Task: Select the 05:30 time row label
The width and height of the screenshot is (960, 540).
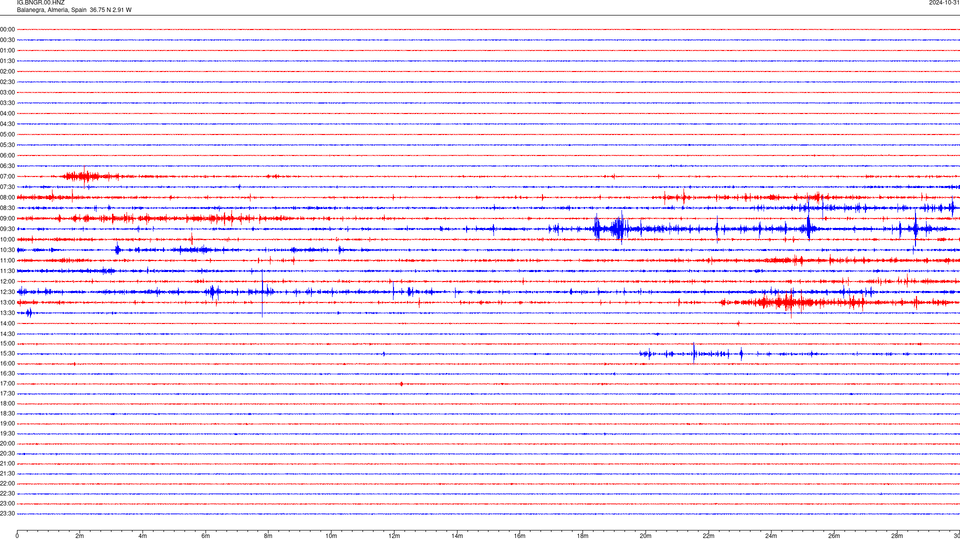Action: 7,145
